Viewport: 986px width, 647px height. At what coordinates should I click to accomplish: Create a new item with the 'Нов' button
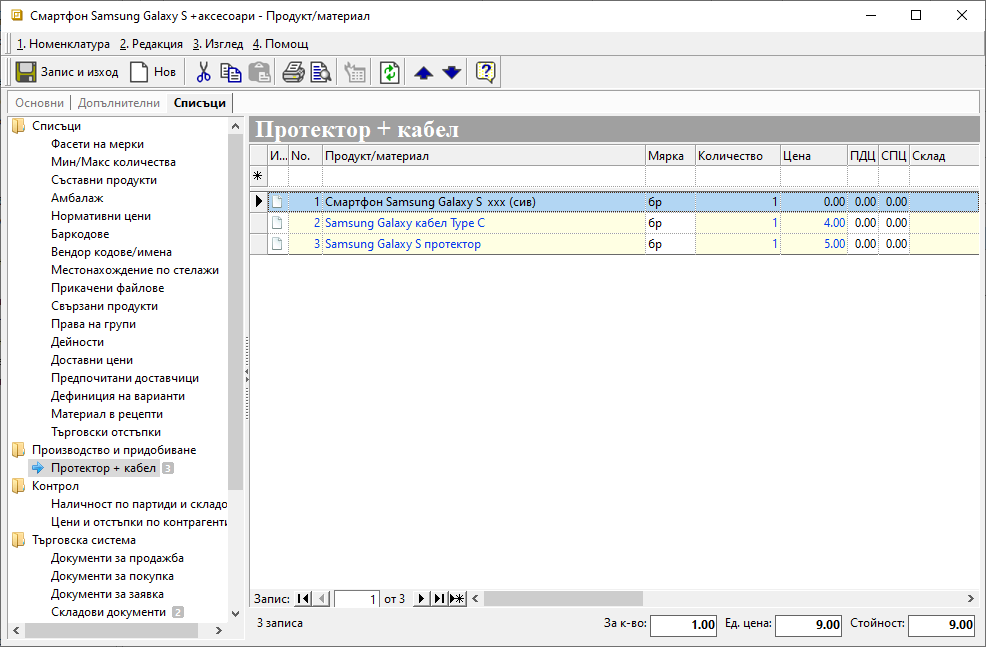click(153, 72)
